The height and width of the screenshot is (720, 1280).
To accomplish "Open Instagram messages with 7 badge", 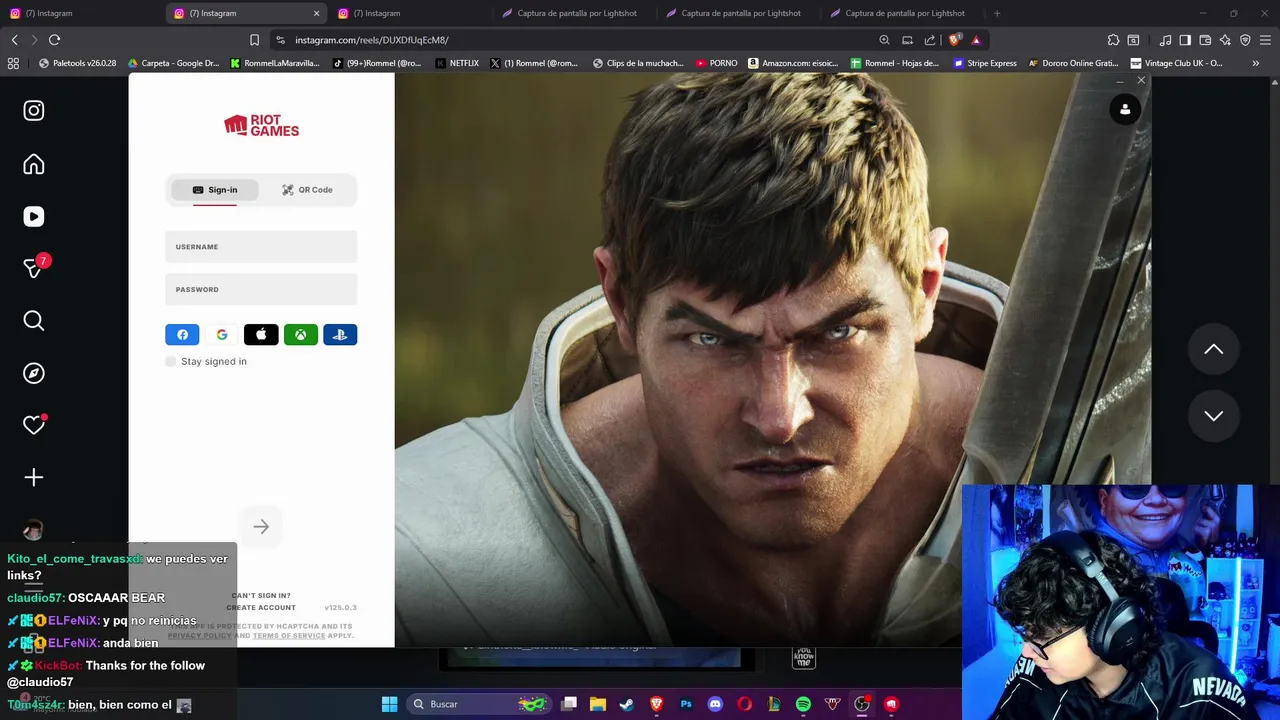I will pos(35,267).
